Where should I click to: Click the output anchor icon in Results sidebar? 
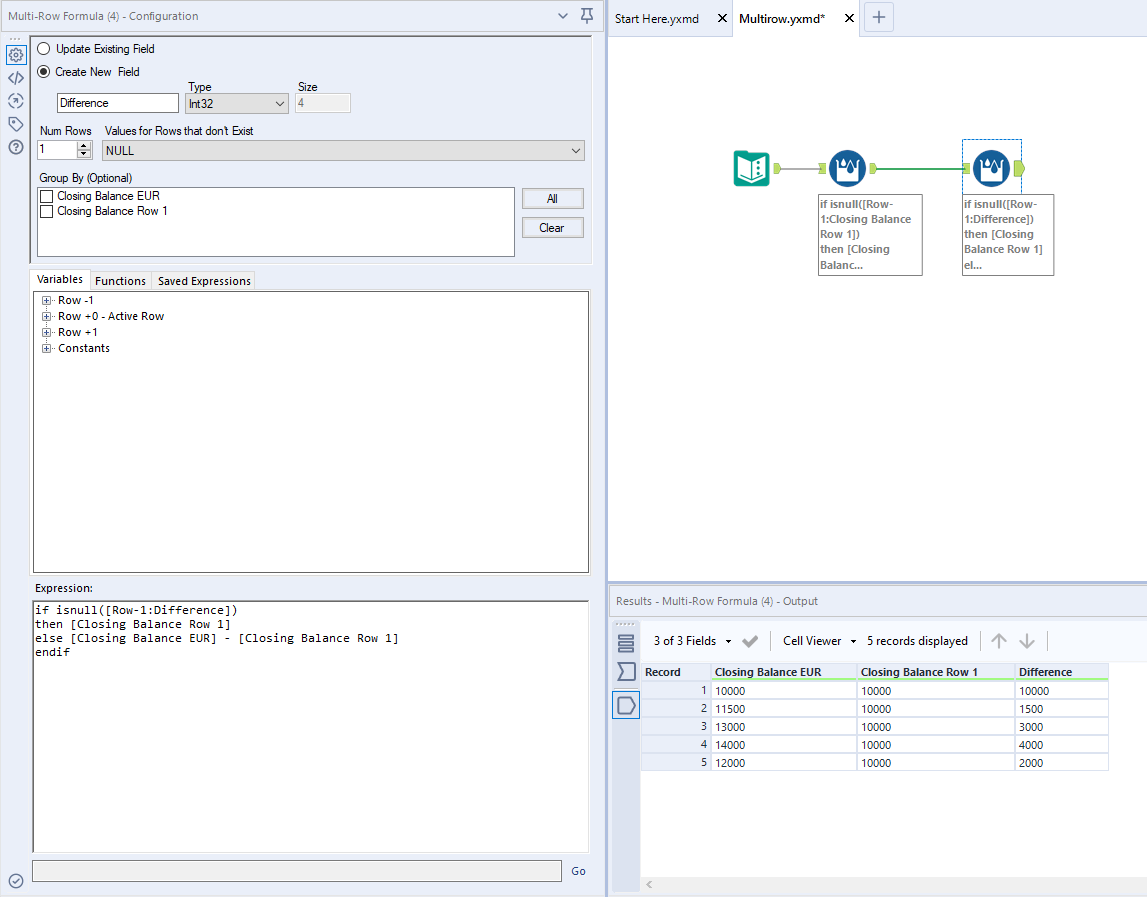tap(625, 705)
